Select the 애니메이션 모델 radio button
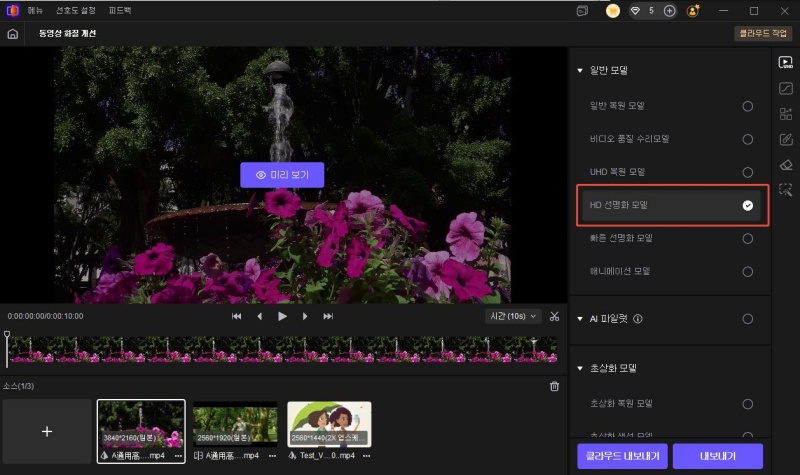The image size is (800, 475). pos(747,271)
